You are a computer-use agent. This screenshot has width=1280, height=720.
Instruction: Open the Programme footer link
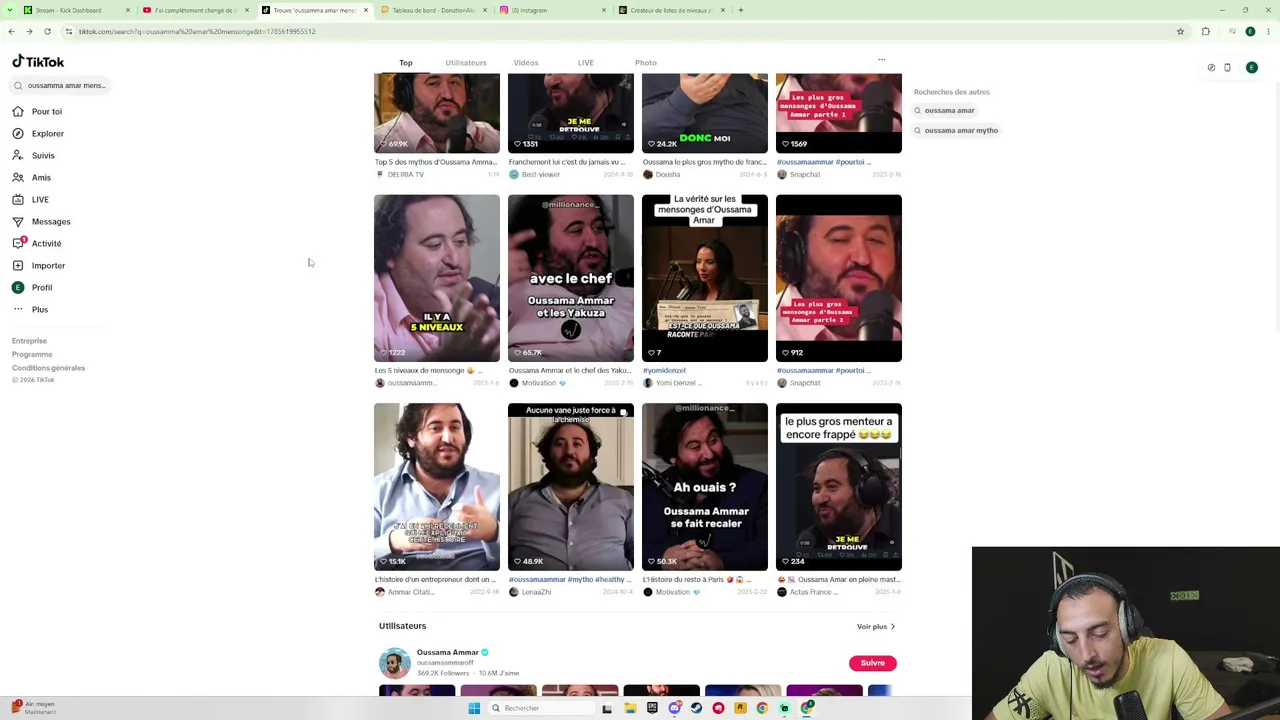pyautogui.click(x=32, y=354)
